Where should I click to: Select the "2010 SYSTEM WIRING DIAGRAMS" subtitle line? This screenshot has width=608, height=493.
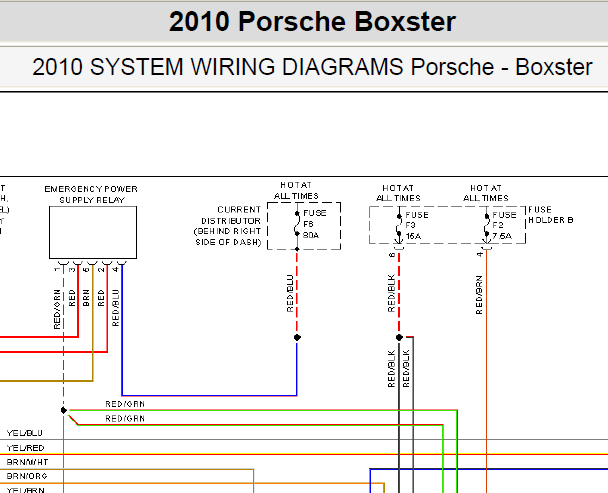click(312, 67)
